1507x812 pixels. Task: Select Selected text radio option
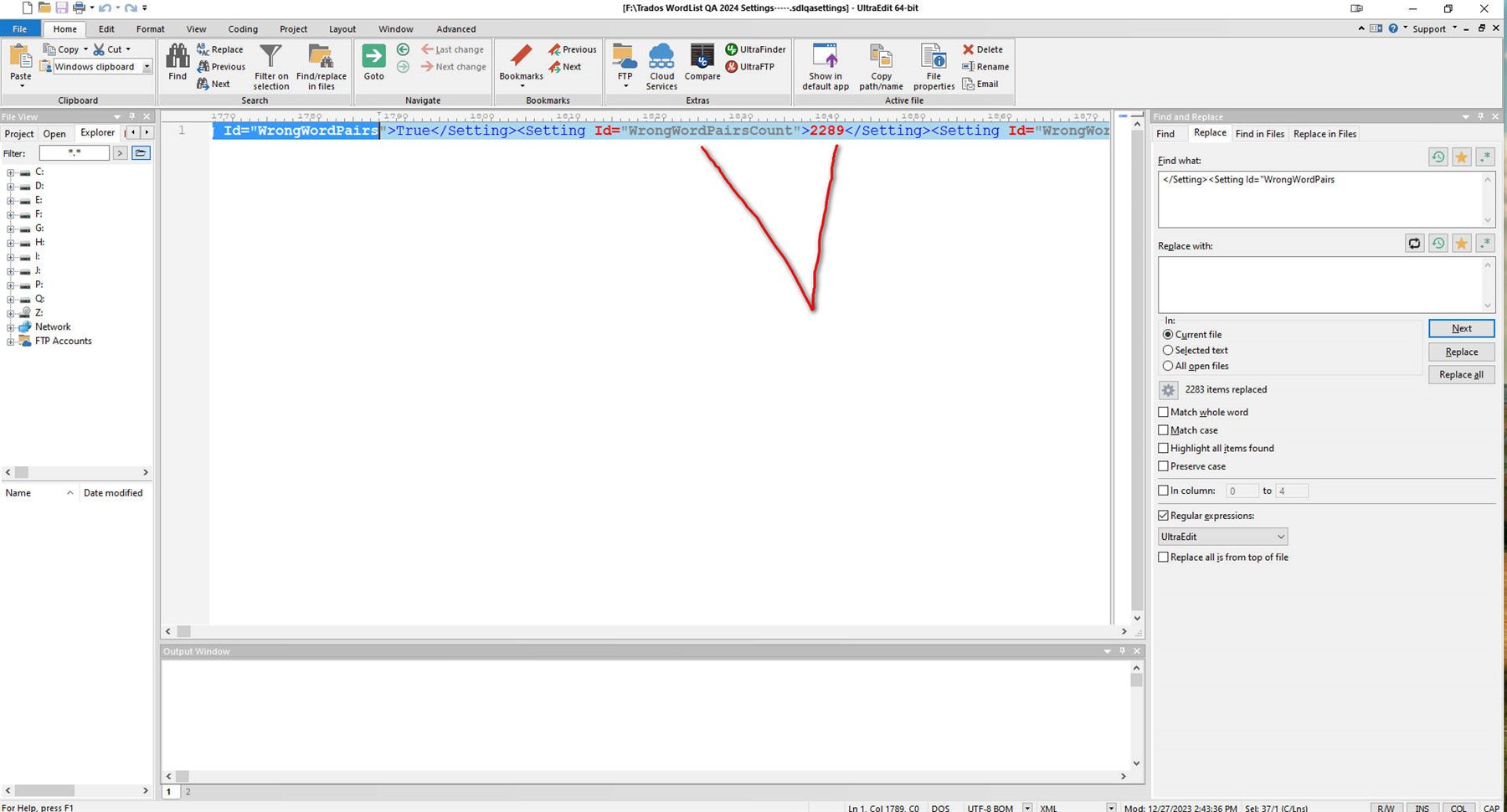pos(1167,351)
